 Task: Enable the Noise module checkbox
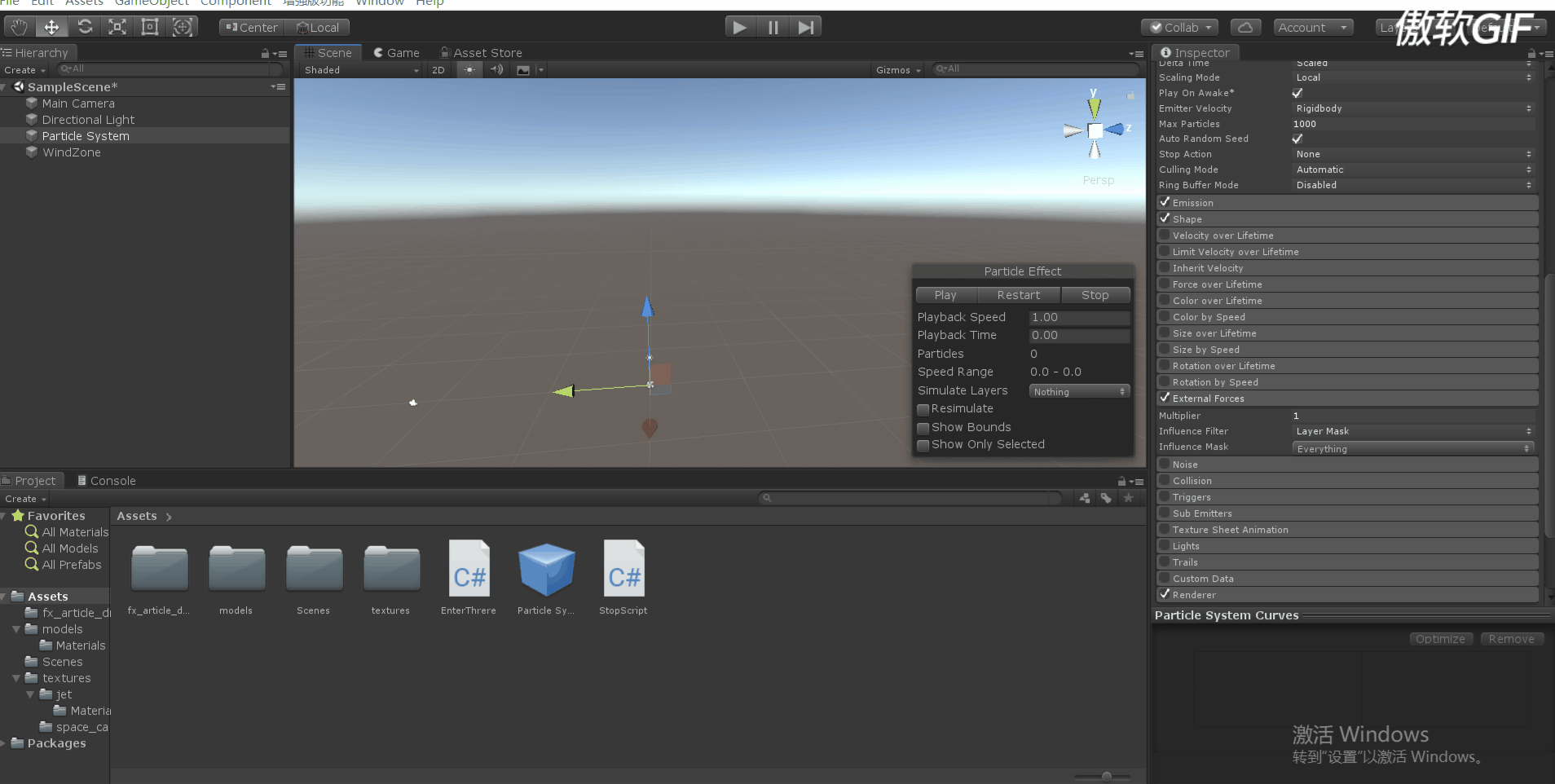[1165, 464]
